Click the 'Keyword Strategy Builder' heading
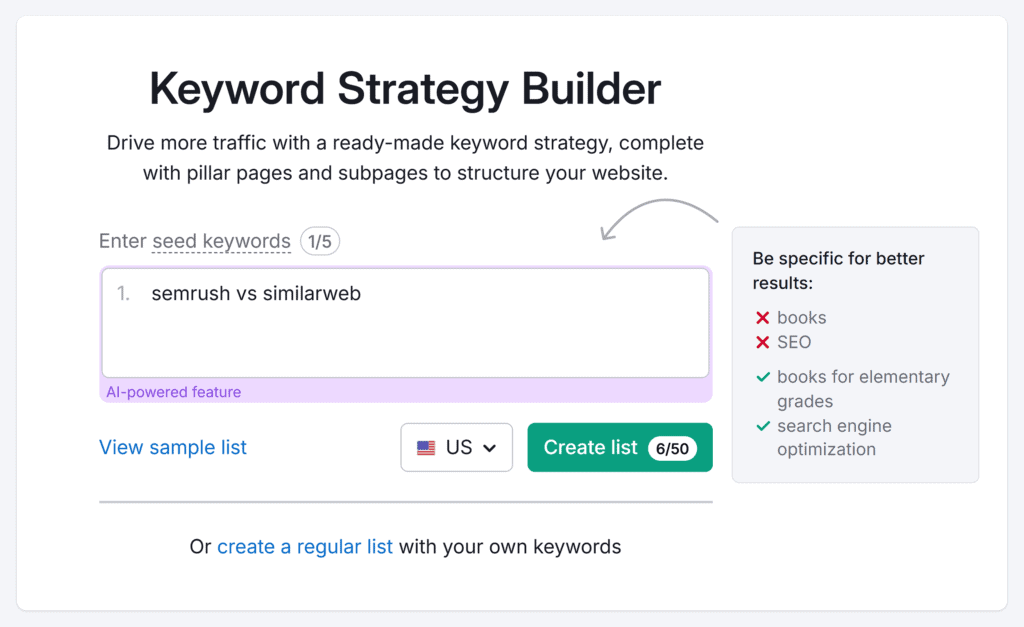 [404, 89]
